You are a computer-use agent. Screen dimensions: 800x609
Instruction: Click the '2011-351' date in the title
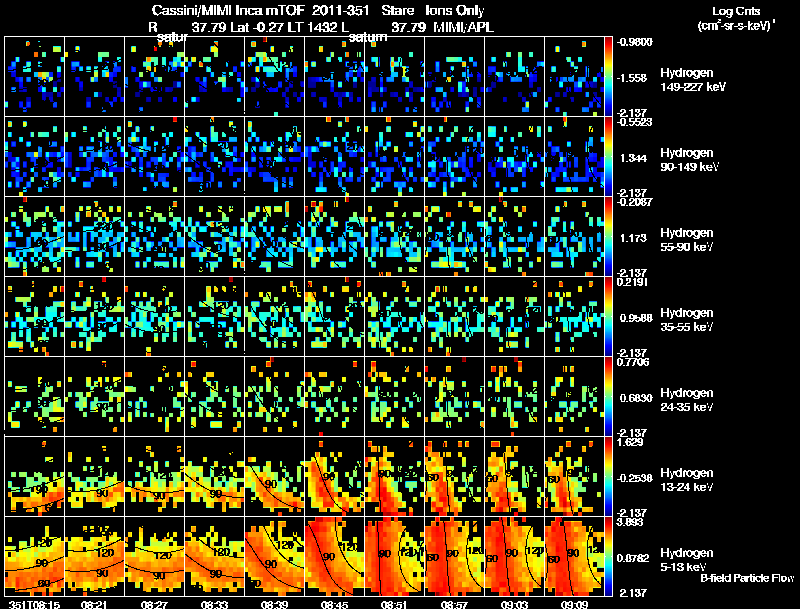tap(340, 10)
